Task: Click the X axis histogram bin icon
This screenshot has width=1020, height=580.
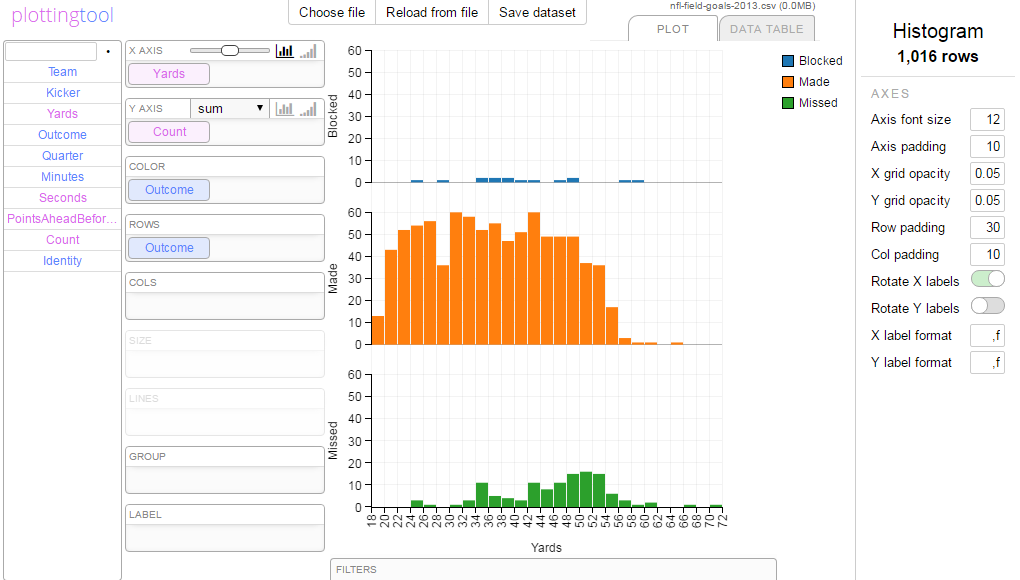Action: 285,50
